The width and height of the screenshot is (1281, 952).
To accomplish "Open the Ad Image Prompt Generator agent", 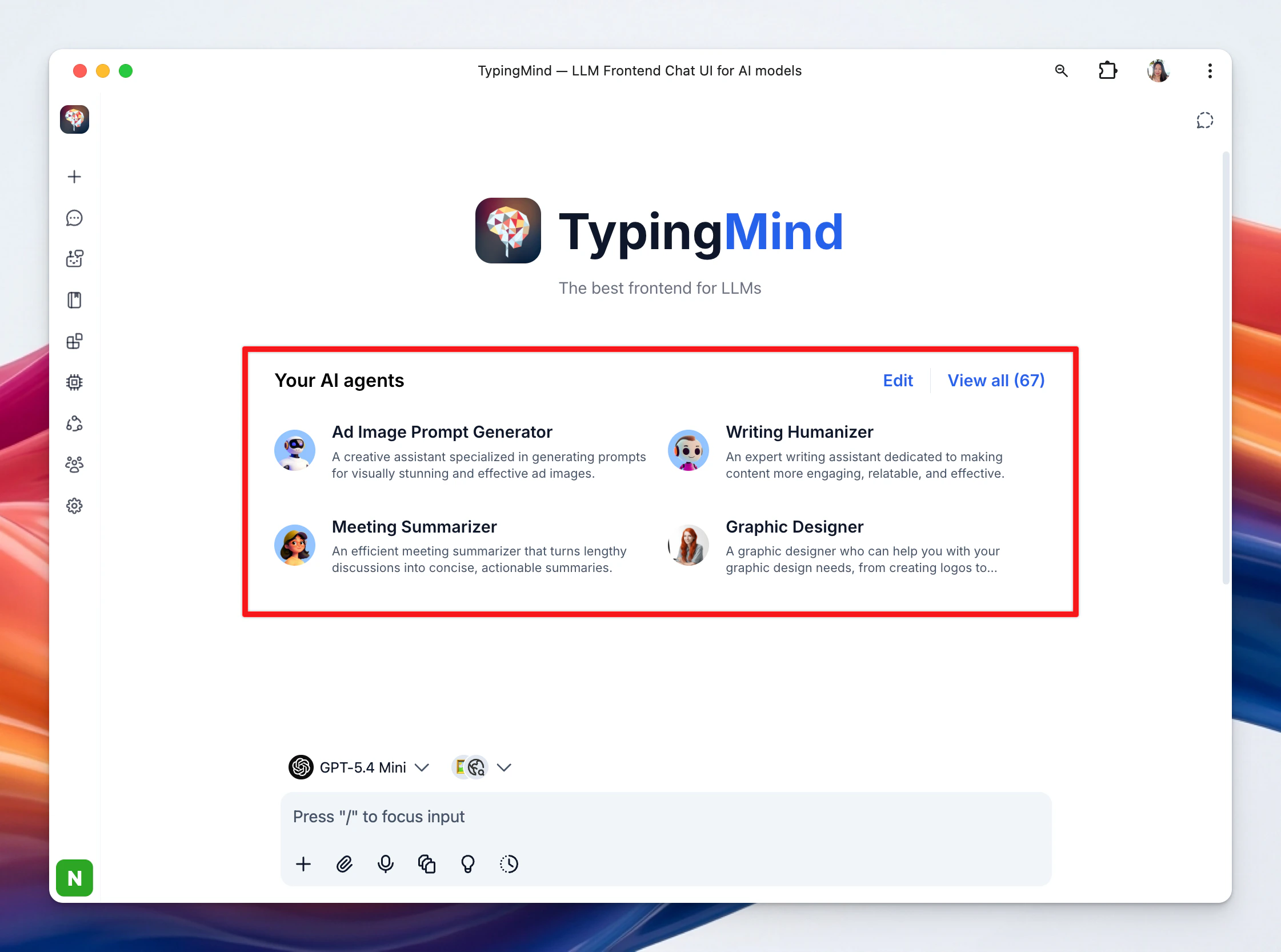I will [461, 452].
